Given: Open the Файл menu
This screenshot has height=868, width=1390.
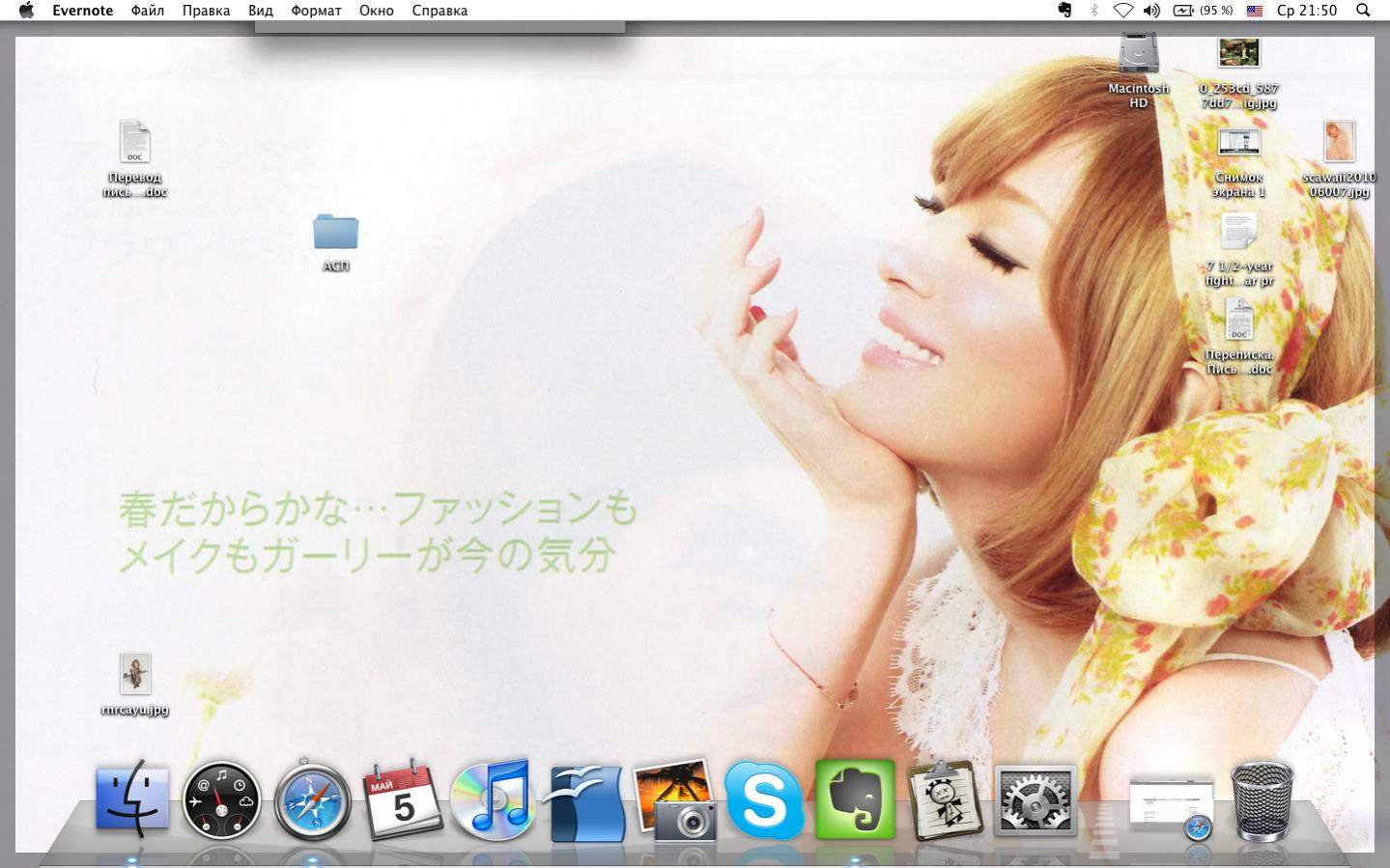Looking at the screenshot, I should tap(148, 11).
